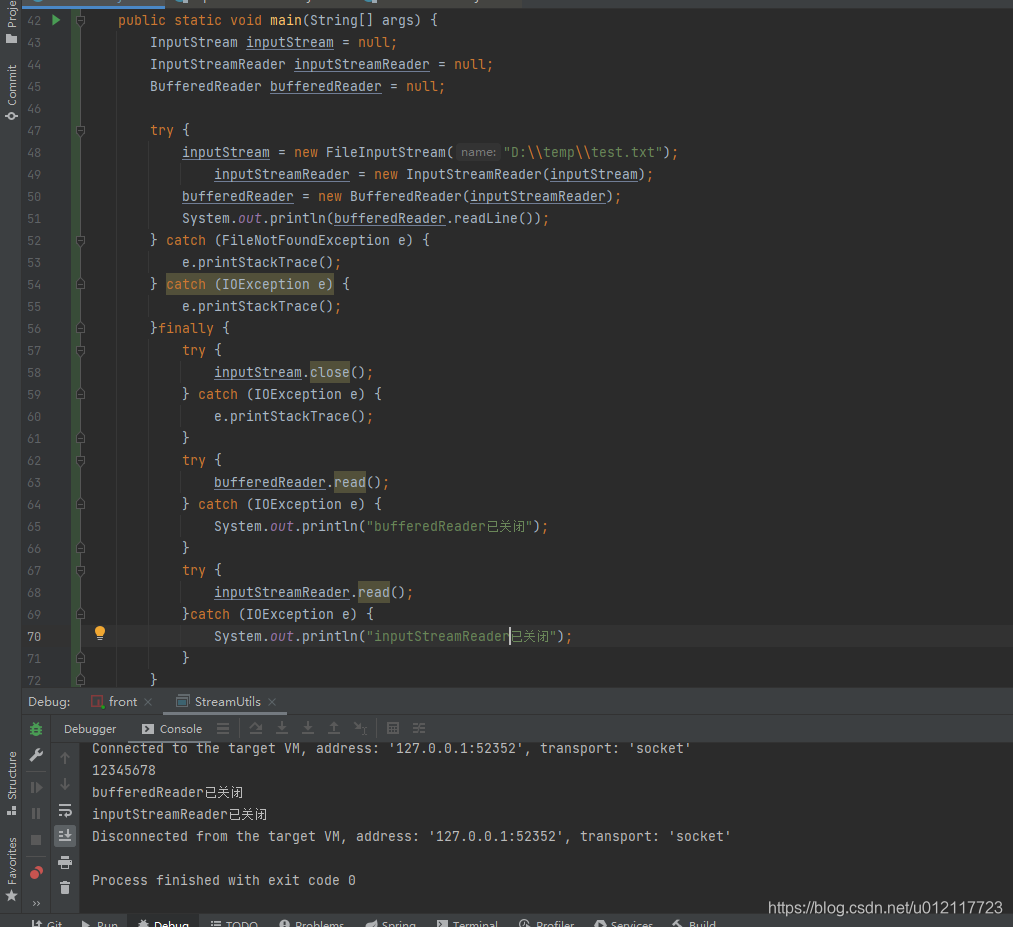Collapse the try block fold on line 47

tap(81, 130)
